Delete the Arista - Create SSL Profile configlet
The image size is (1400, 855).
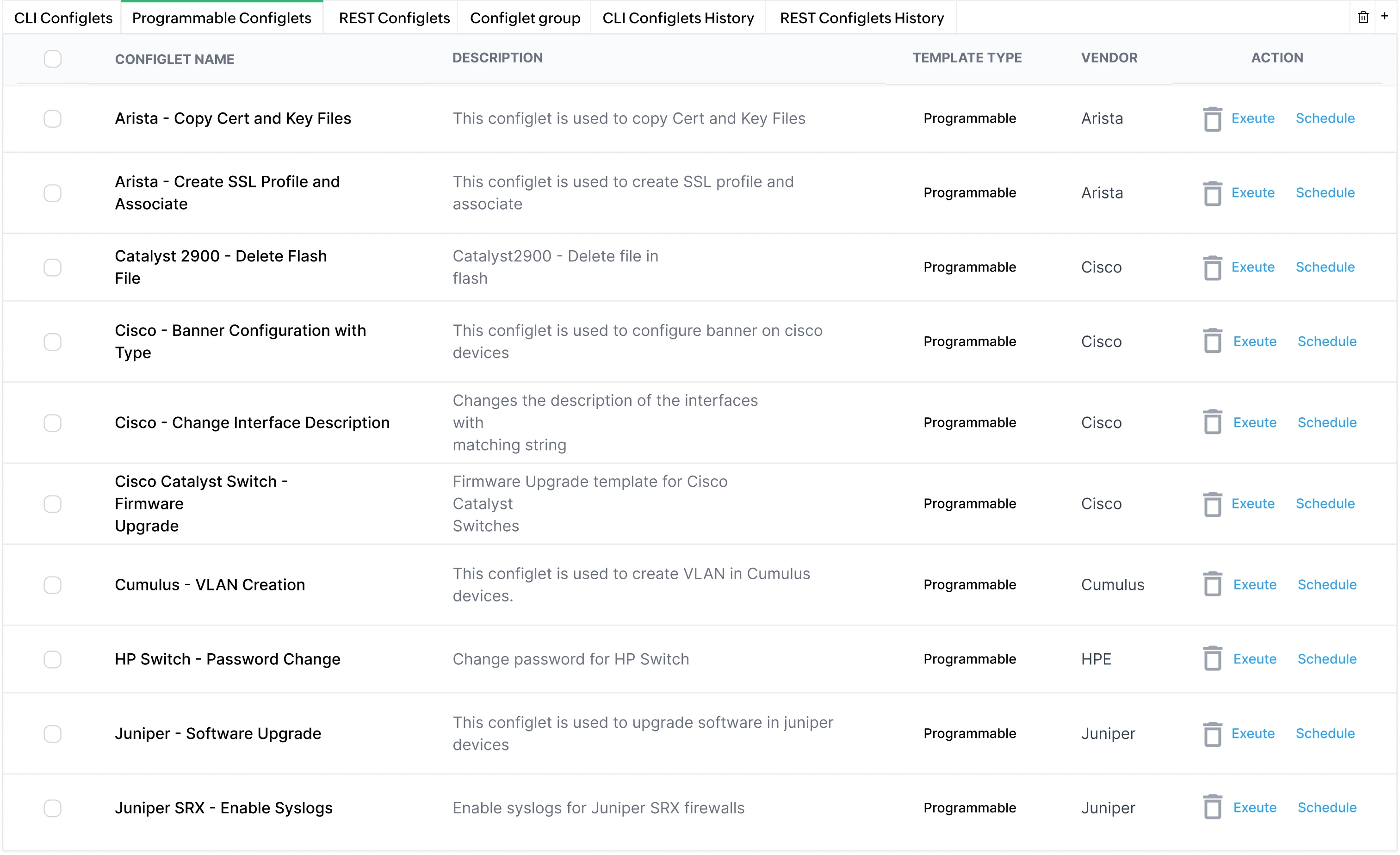point(1213,193)
